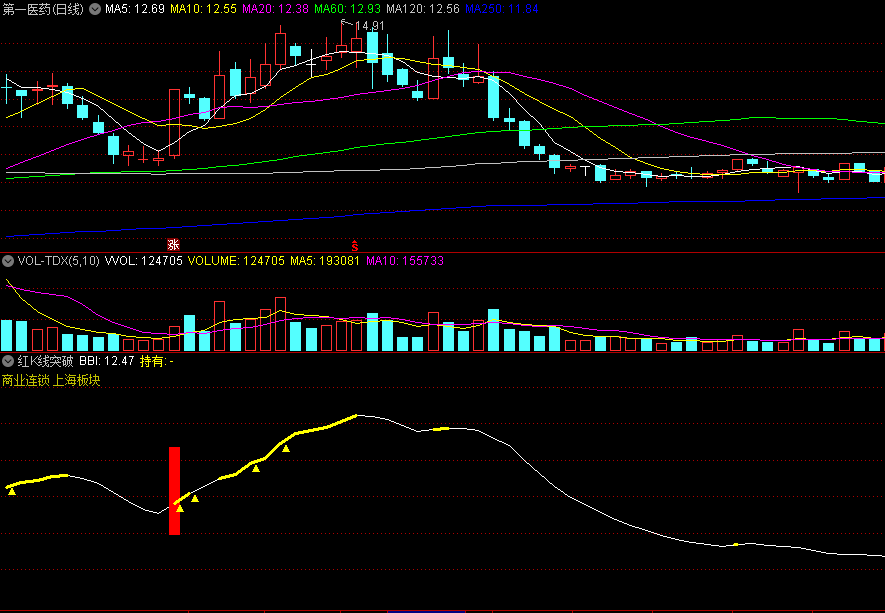The width and height of the screenshot is (885, 613).
Task: Click the red 涨 limit-up marker
Action: tap(173, 245)
